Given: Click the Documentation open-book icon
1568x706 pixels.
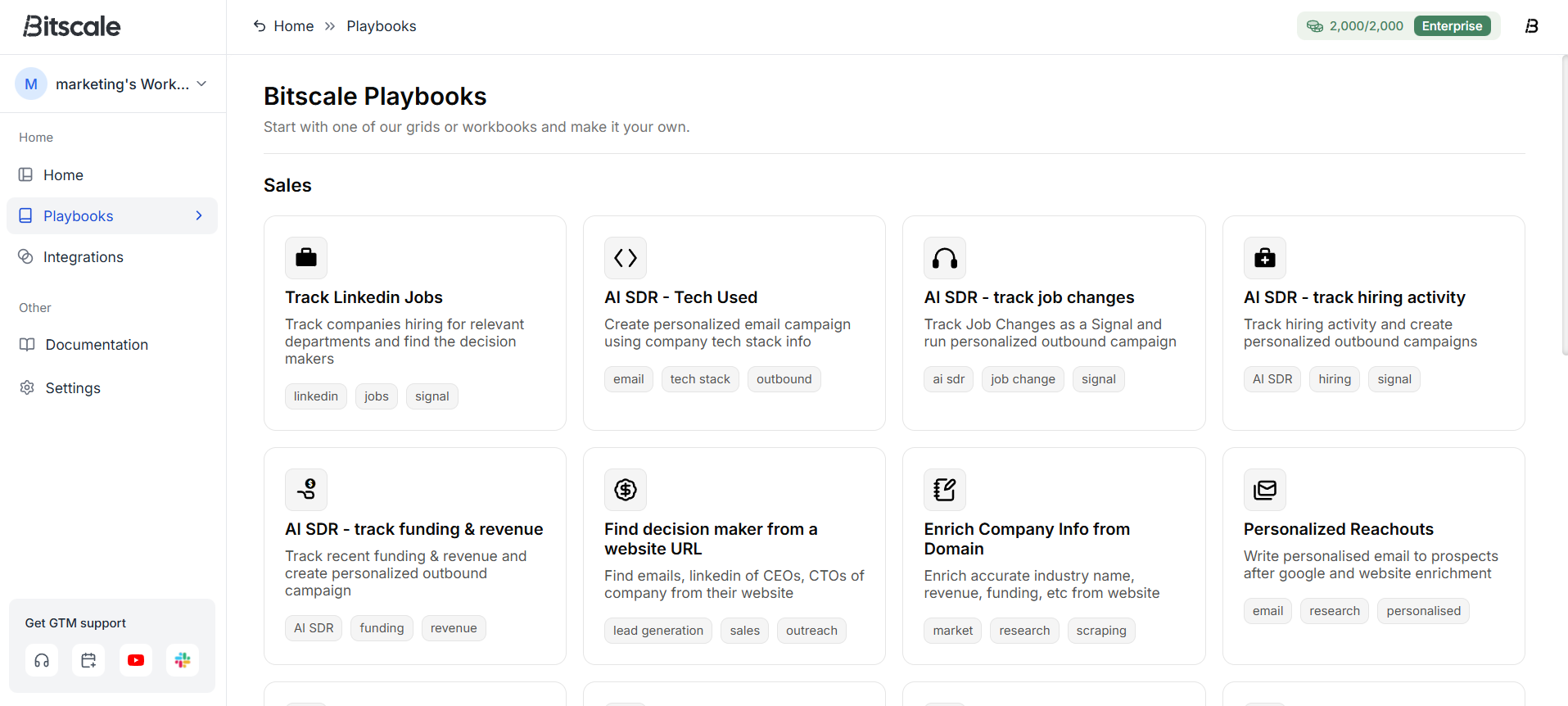Looking at the screenshot, I should pyautogui.click(x=27, y=344).
